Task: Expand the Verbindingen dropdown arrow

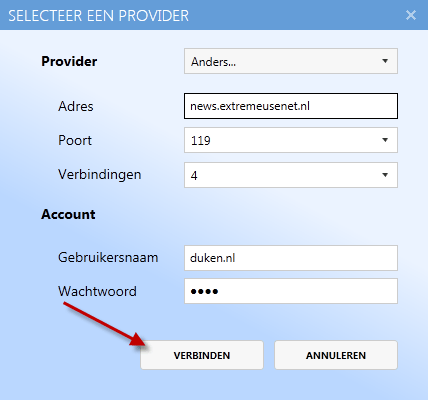Action: click(385, 175)
